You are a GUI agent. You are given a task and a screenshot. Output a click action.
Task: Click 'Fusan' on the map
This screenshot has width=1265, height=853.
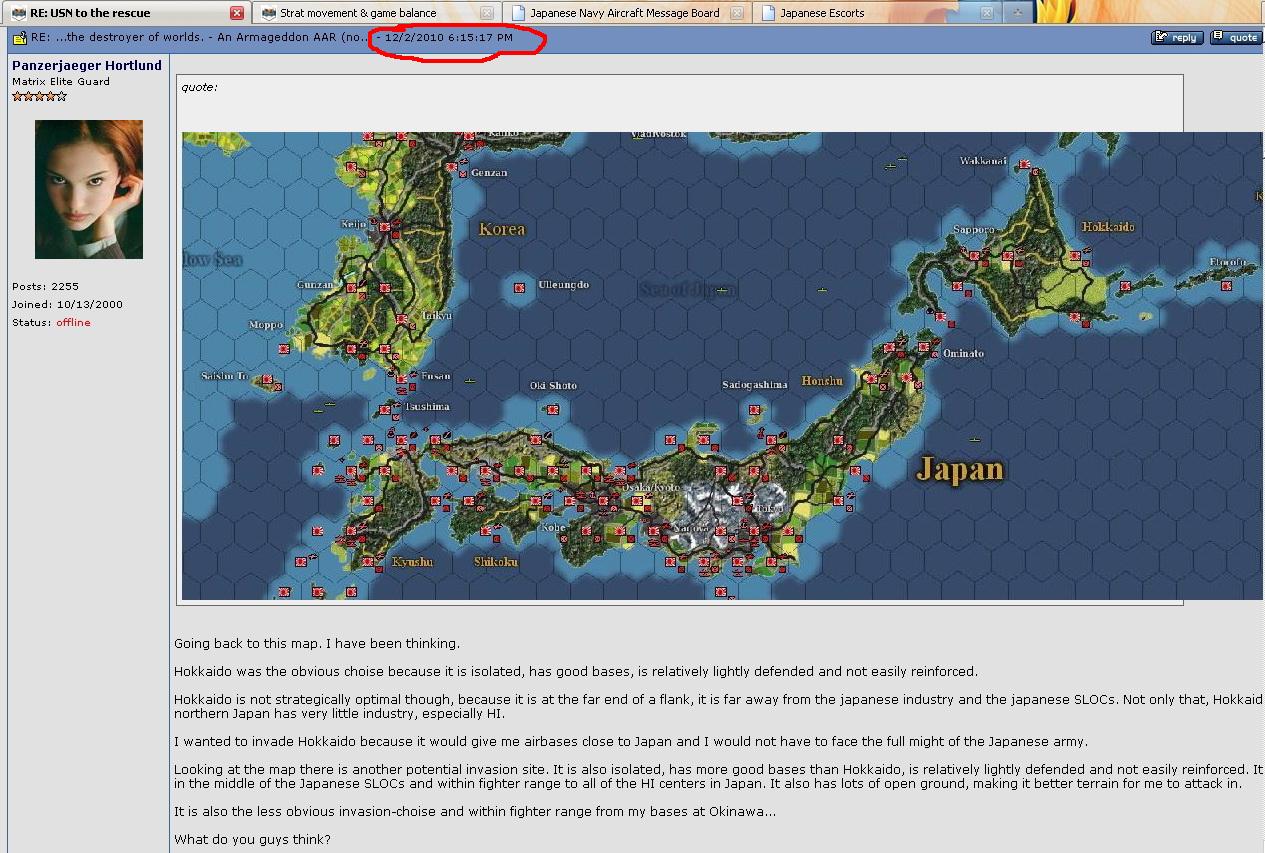(436, 377)
